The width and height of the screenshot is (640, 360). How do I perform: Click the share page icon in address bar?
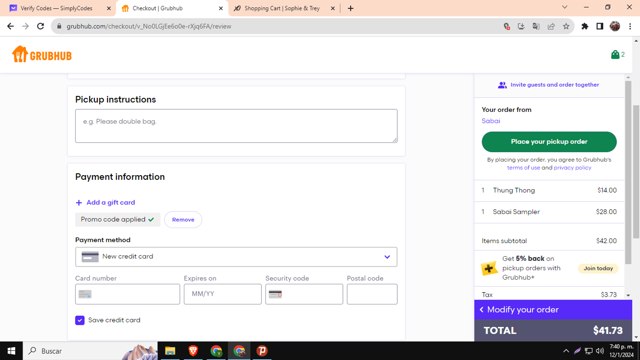[551, 26]
